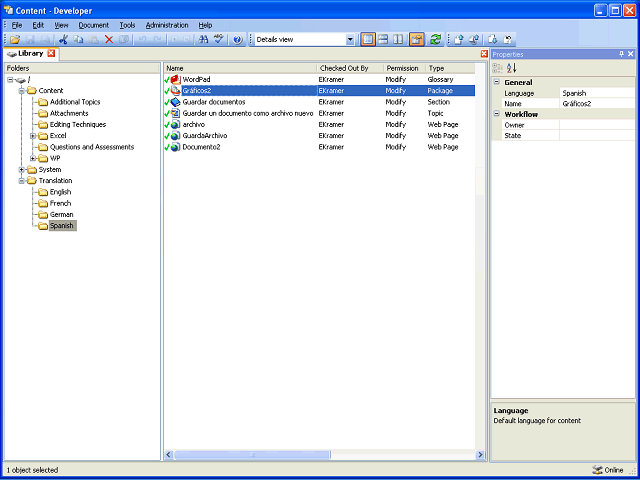
Task: Open the File menu
Action: tap(17, 25)
